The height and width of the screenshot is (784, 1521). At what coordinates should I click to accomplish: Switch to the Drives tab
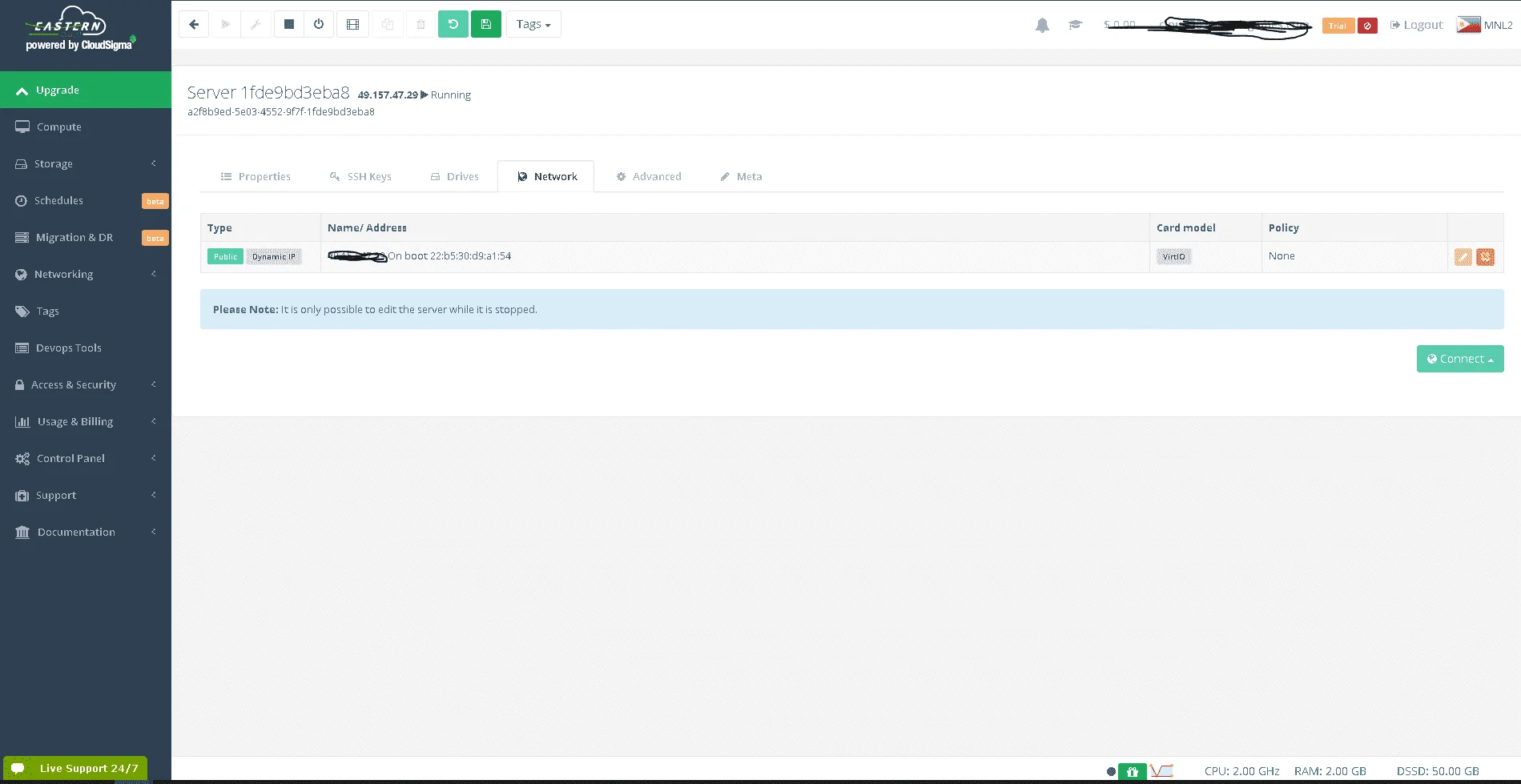[x=454, y=176]
